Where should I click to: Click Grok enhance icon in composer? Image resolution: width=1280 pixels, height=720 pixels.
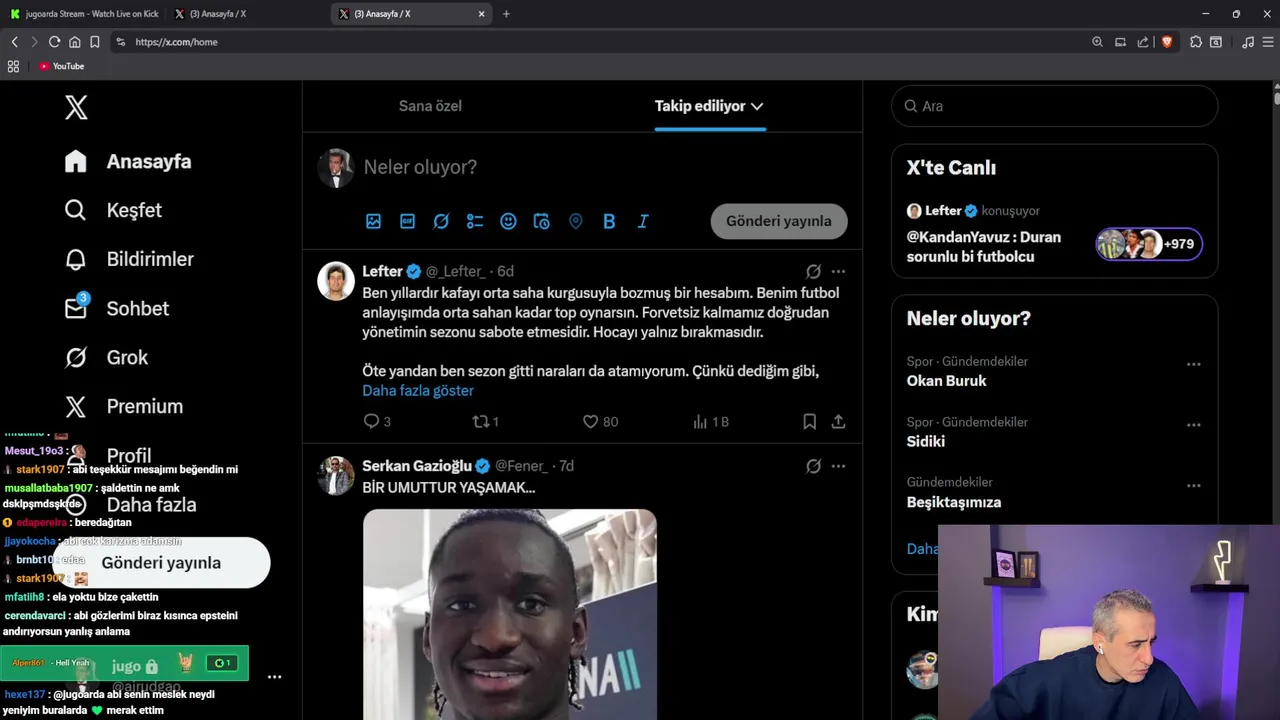(441, 221)
